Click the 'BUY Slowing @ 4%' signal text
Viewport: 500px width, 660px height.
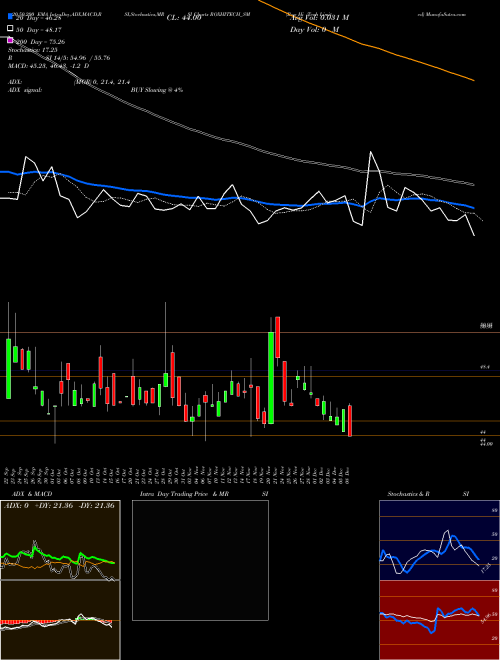(x=157, y=90)
